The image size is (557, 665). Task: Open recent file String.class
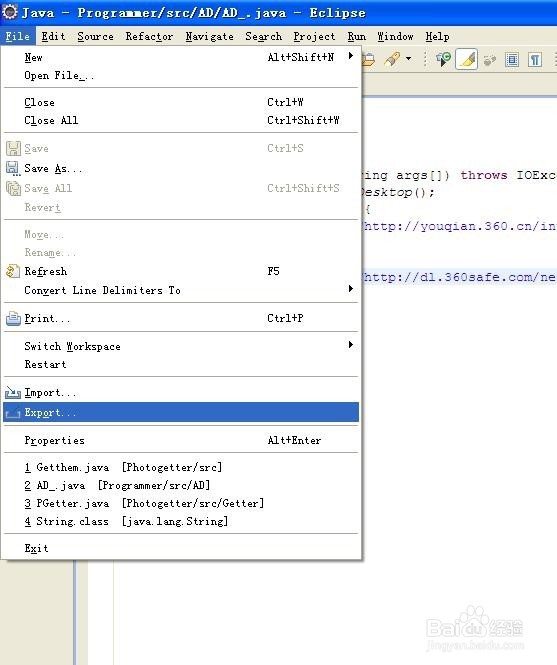point(181,521)
